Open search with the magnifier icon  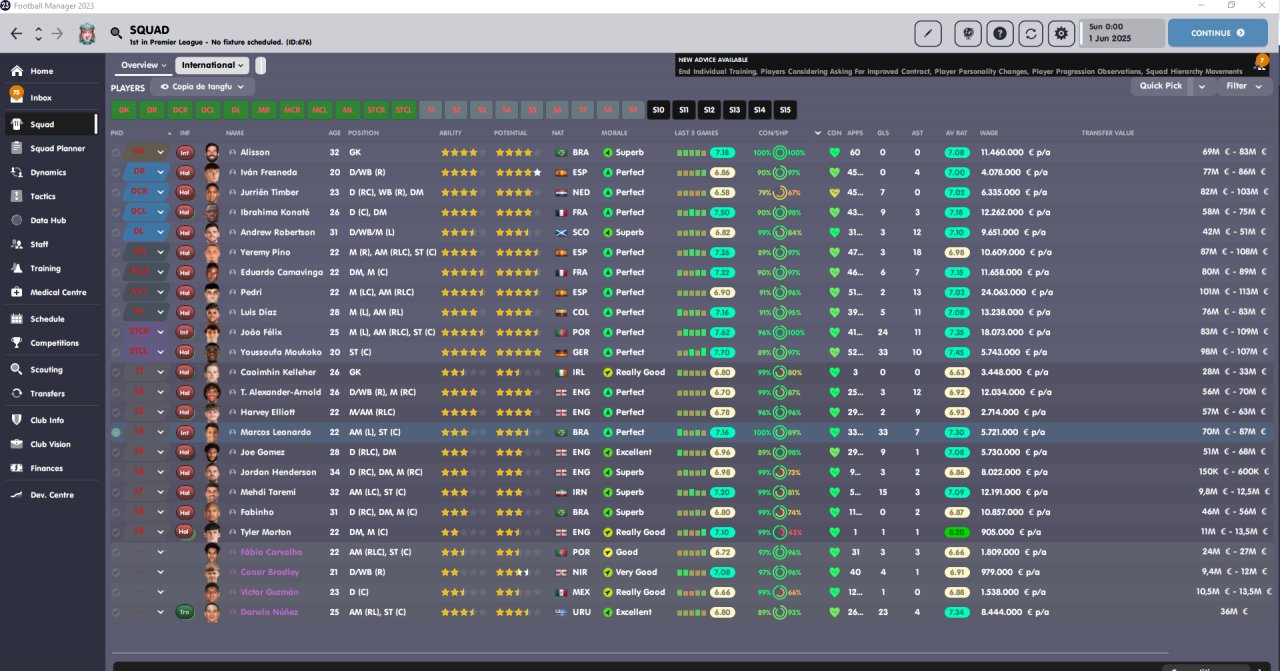(x=117, y=33)
